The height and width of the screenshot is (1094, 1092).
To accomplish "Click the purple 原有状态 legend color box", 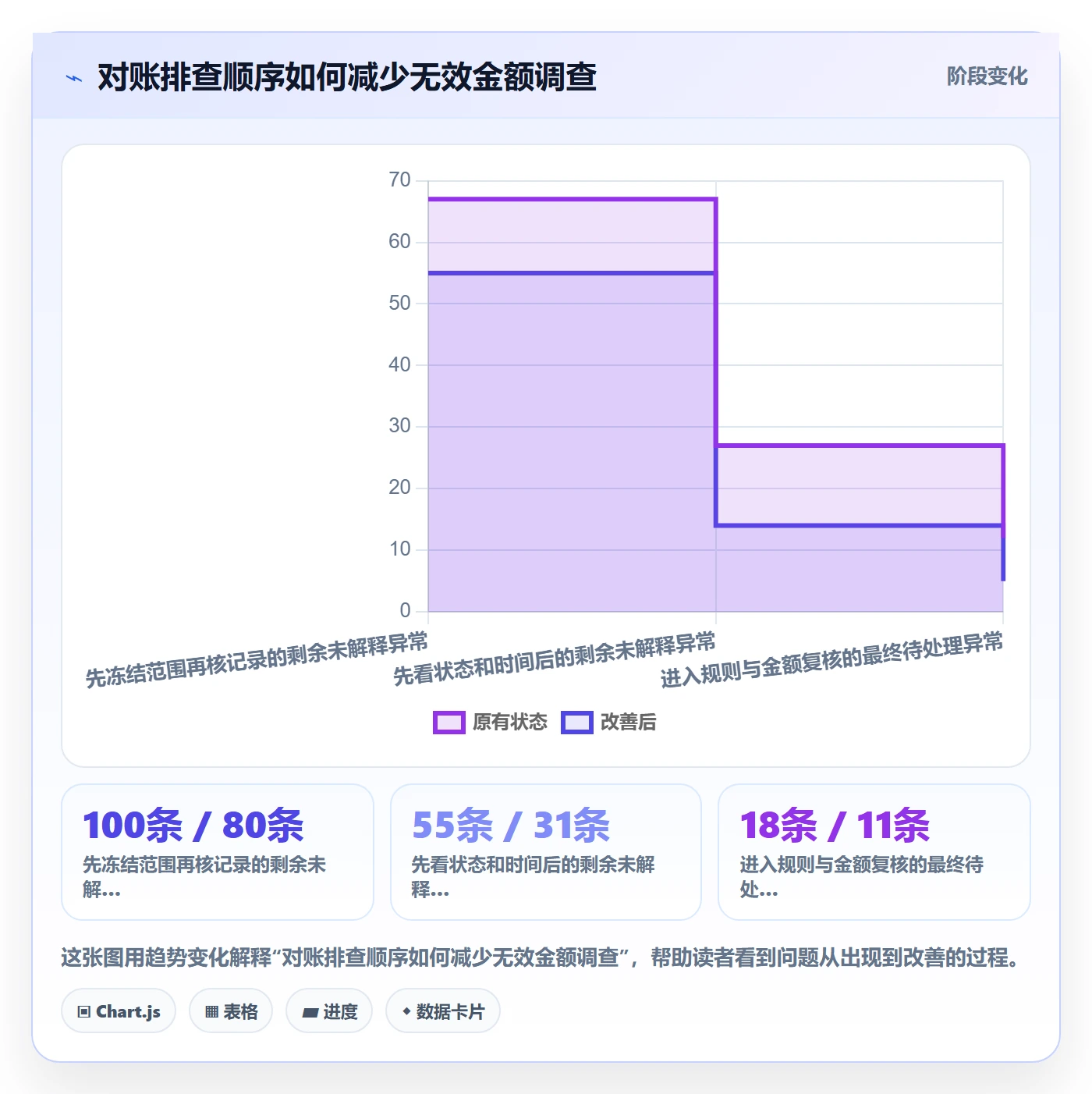I will [x=449, y=723].
